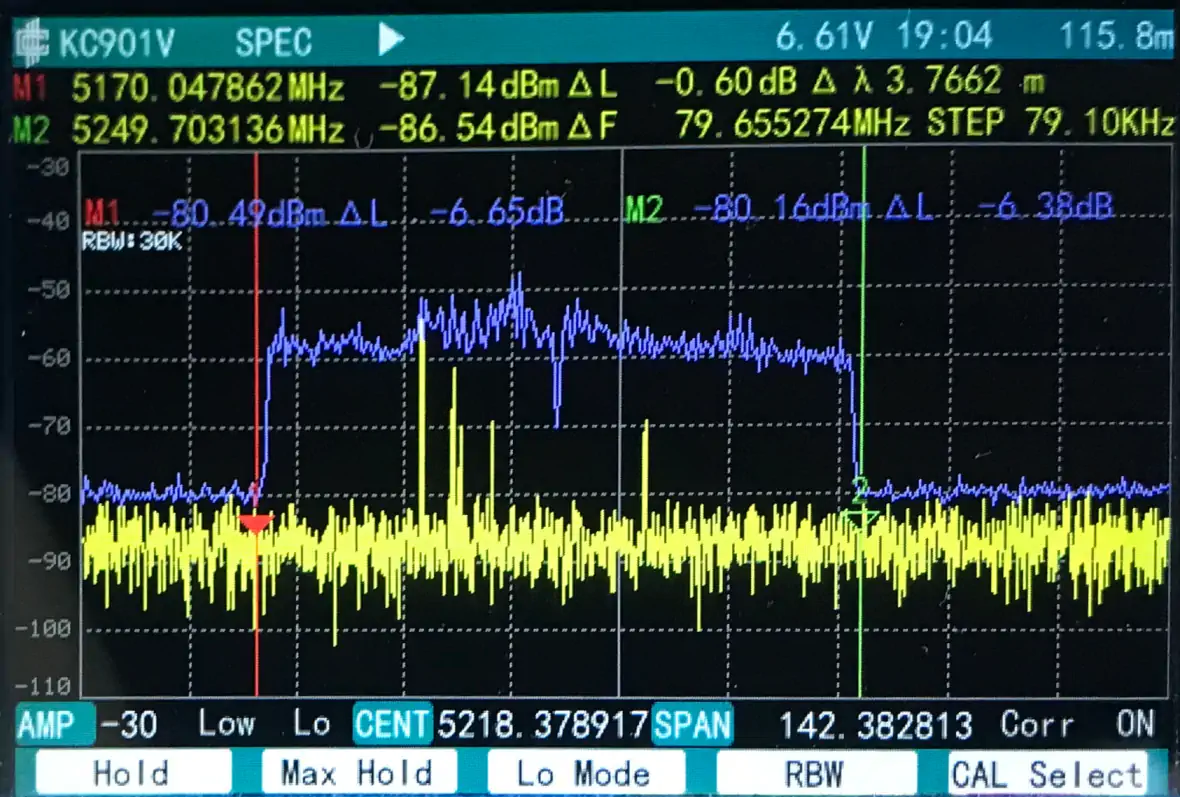Open the Lo Mode softkey
1180x797 pixels.
click(x=584, y=773)
